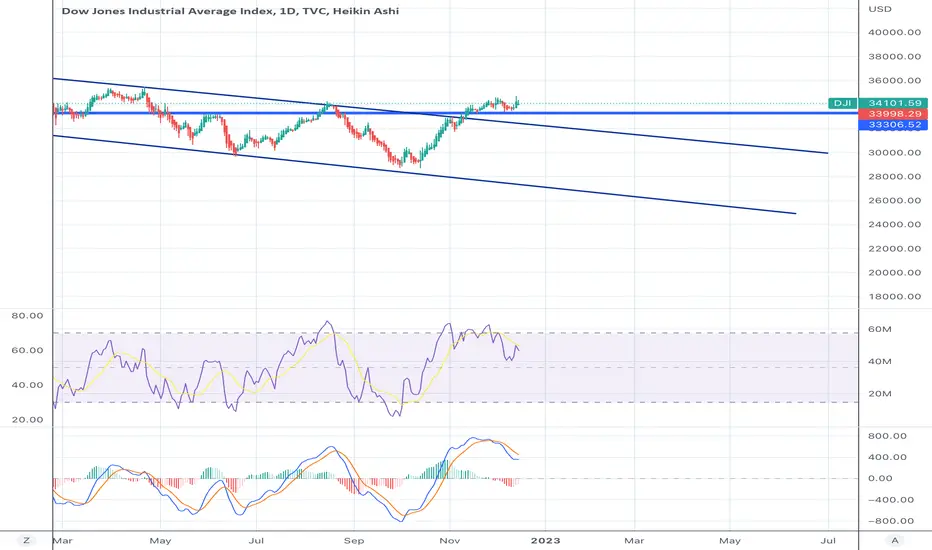
Task: Click the Z button on the time axis
Action: 26,540
